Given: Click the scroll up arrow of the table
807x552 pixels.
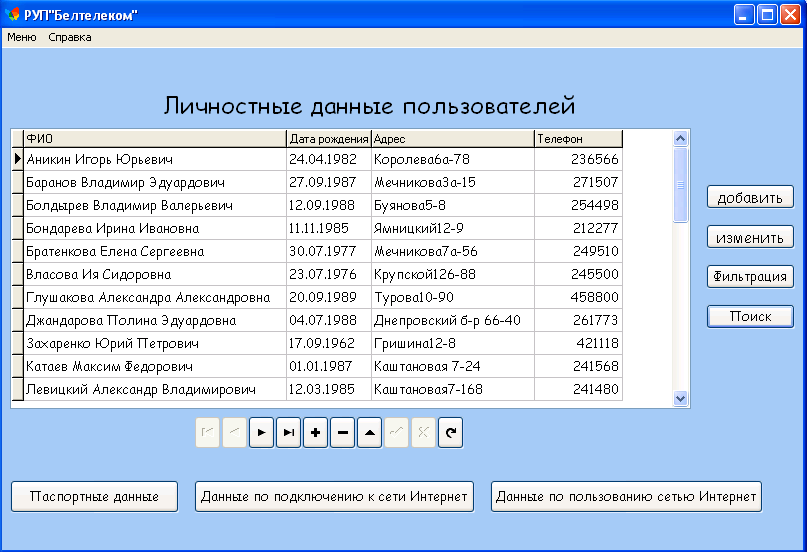Looking at the screenshot, I should pyautogui.click(x=680, y=138).
